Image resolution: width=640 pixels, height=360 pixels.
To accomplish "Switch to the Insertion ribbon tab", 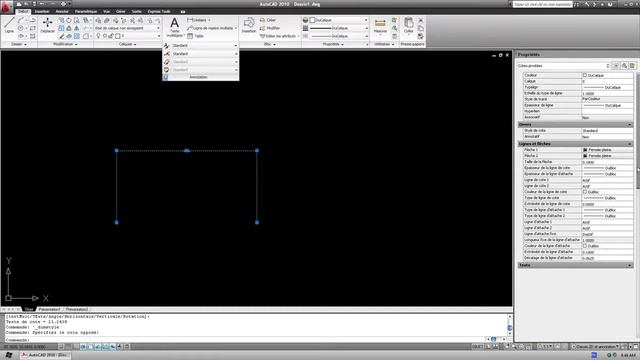I will tap(42, 11).
